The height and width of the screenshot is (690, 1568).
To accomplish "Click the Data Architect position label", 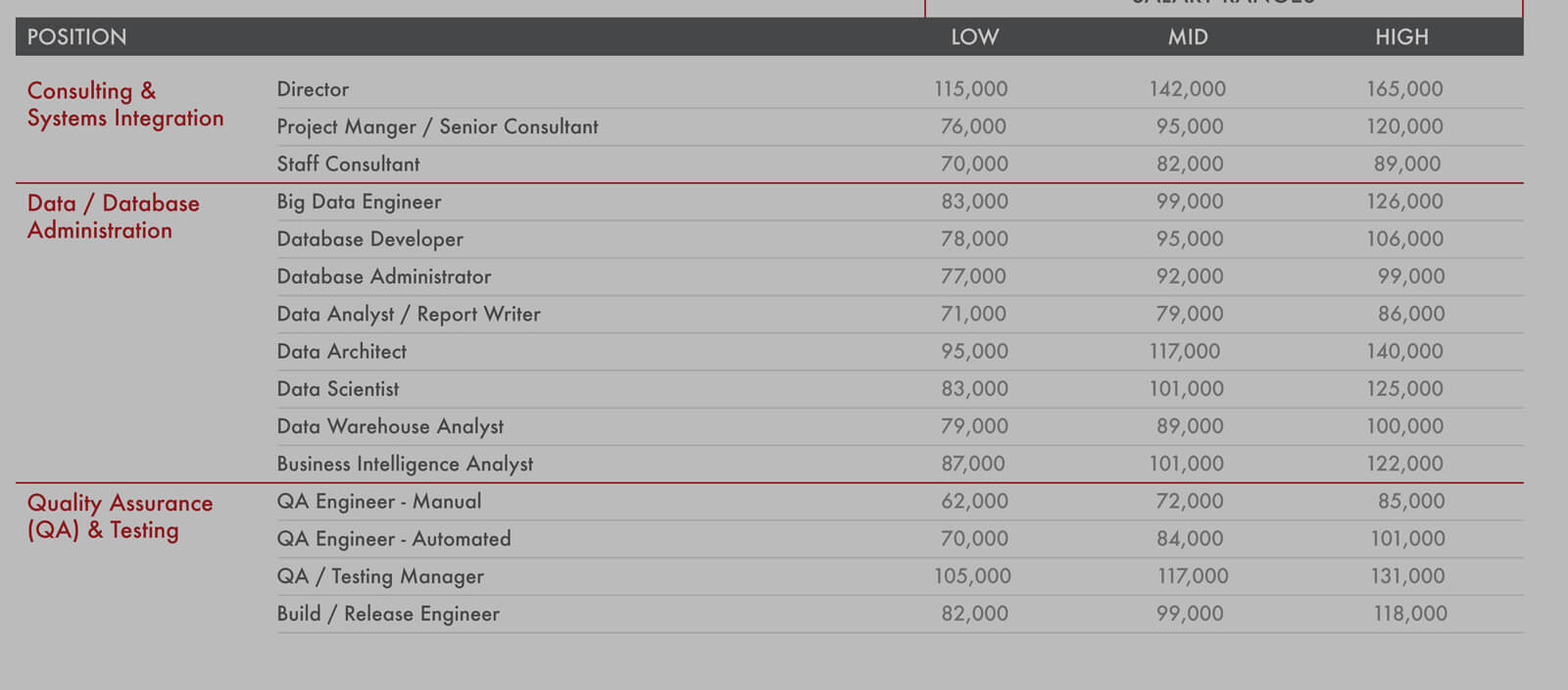I will click(341, 352).
